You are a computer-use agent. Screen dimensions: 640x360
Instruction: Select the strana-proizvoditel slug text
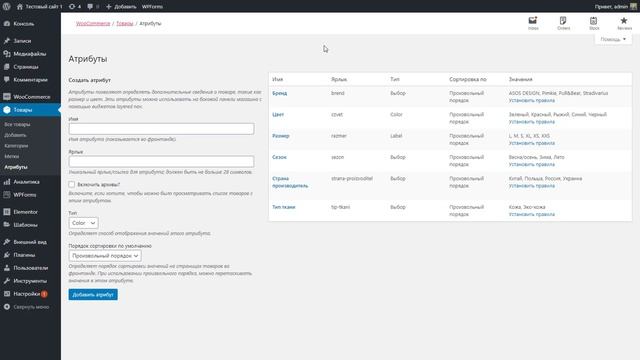[x=352, y=178]
